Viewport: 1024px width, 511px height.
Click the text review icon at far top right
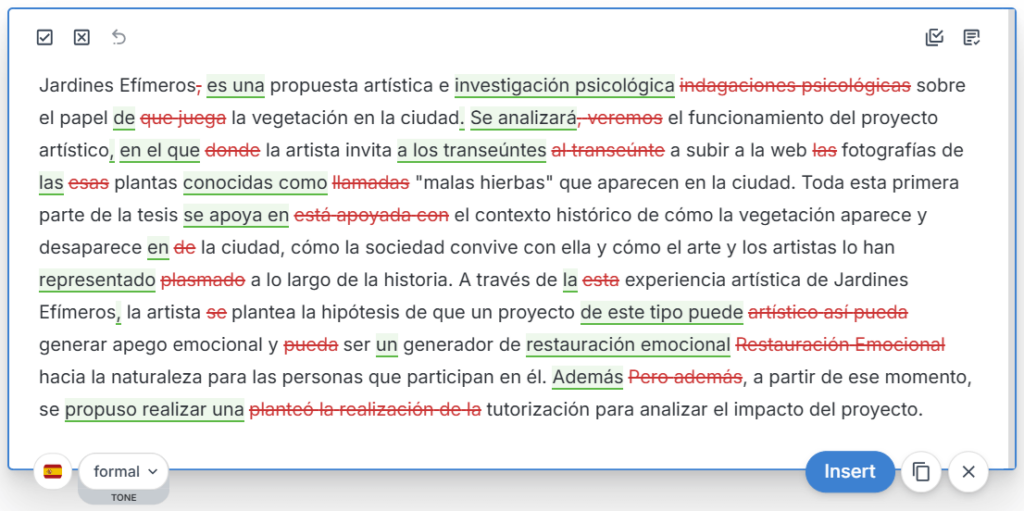pyautogui.click(x=971, y=38)
